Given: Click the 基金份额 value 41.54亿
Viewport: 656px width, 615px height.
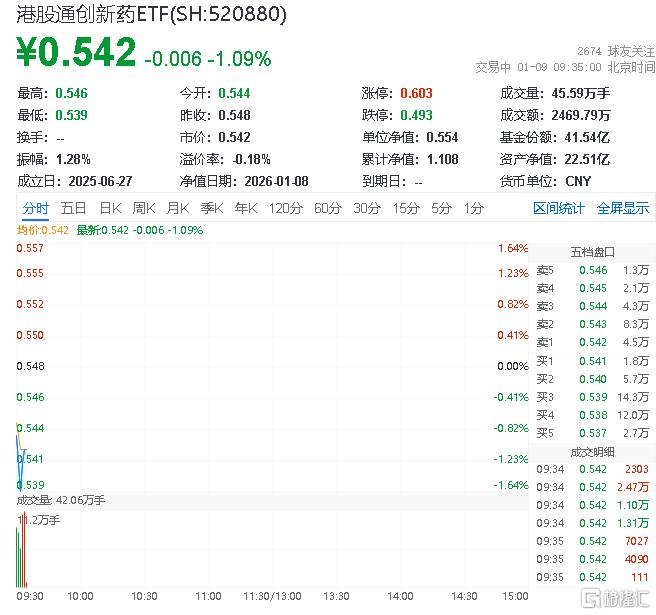Looking at the screenshot, I should (x=587, y=137).
